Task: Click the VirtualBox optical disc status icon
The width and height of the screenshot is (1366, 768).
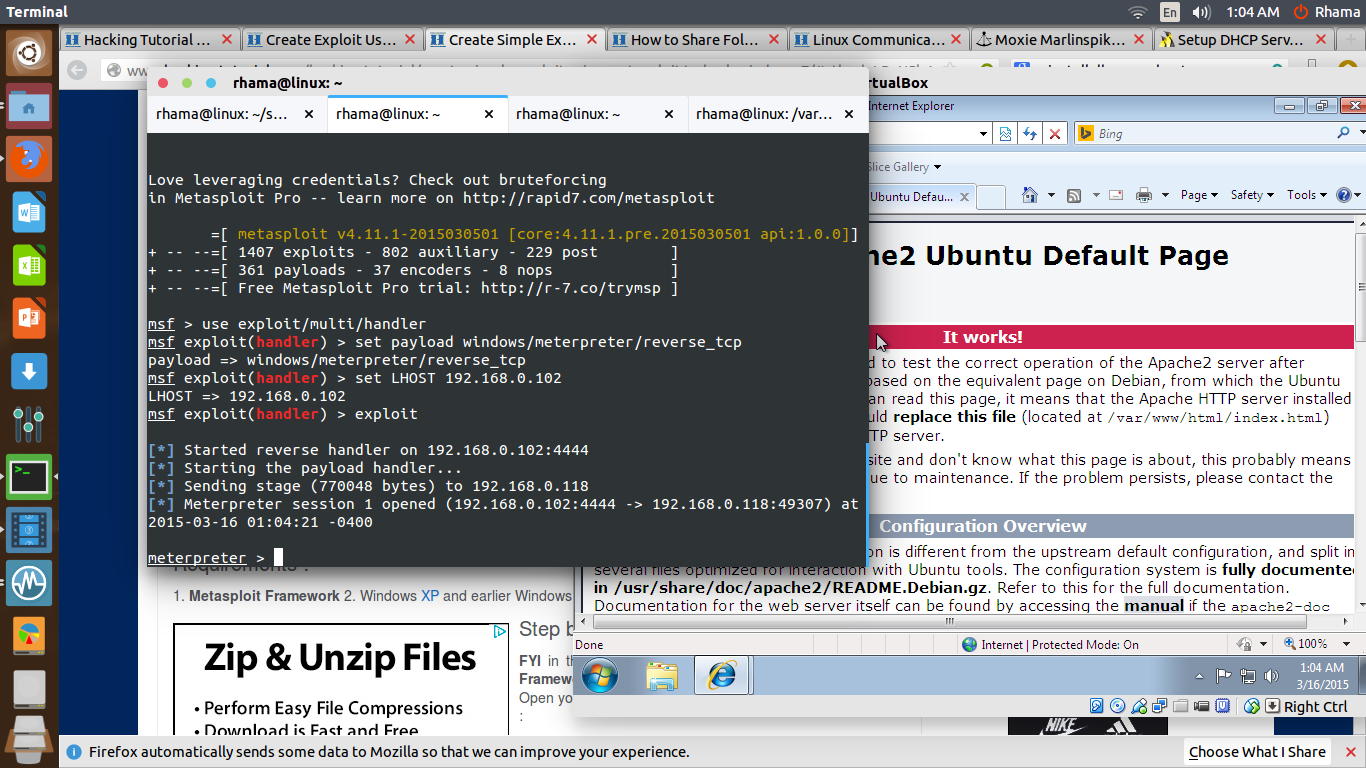Action: coord(1118,706)
